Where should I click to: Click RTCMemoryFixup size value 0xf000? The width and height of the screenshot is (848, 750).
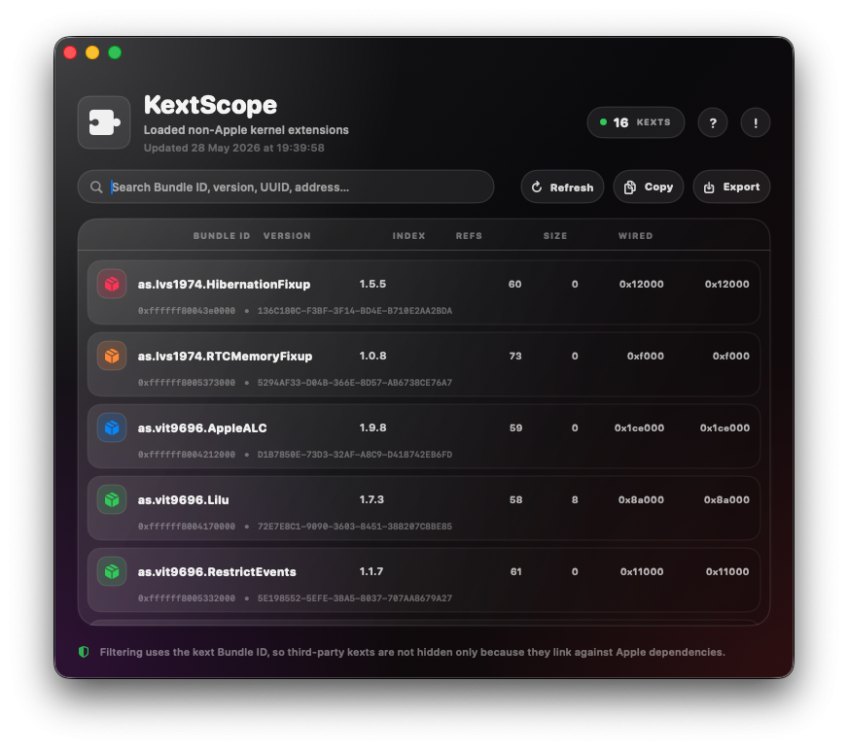click(645, 356)
